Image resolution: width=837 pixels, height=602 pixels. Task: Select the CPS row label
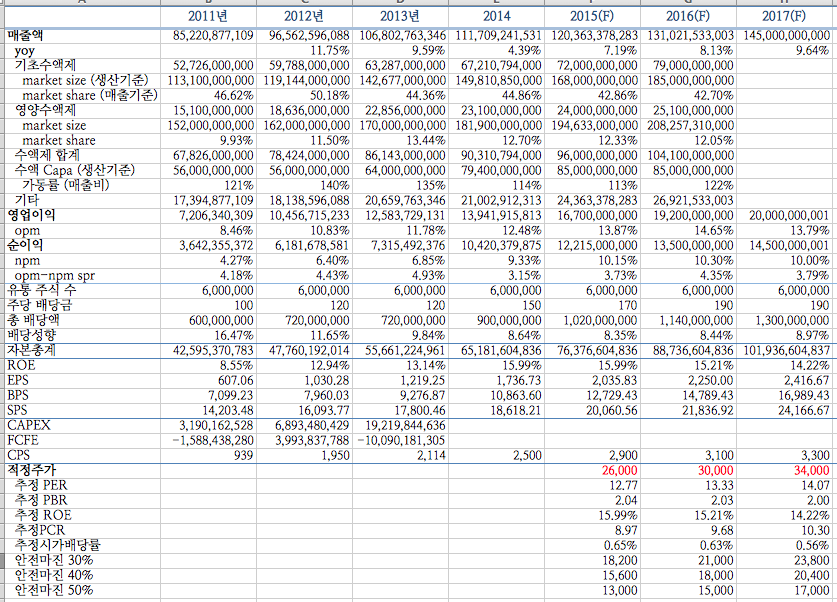[18, 455]
